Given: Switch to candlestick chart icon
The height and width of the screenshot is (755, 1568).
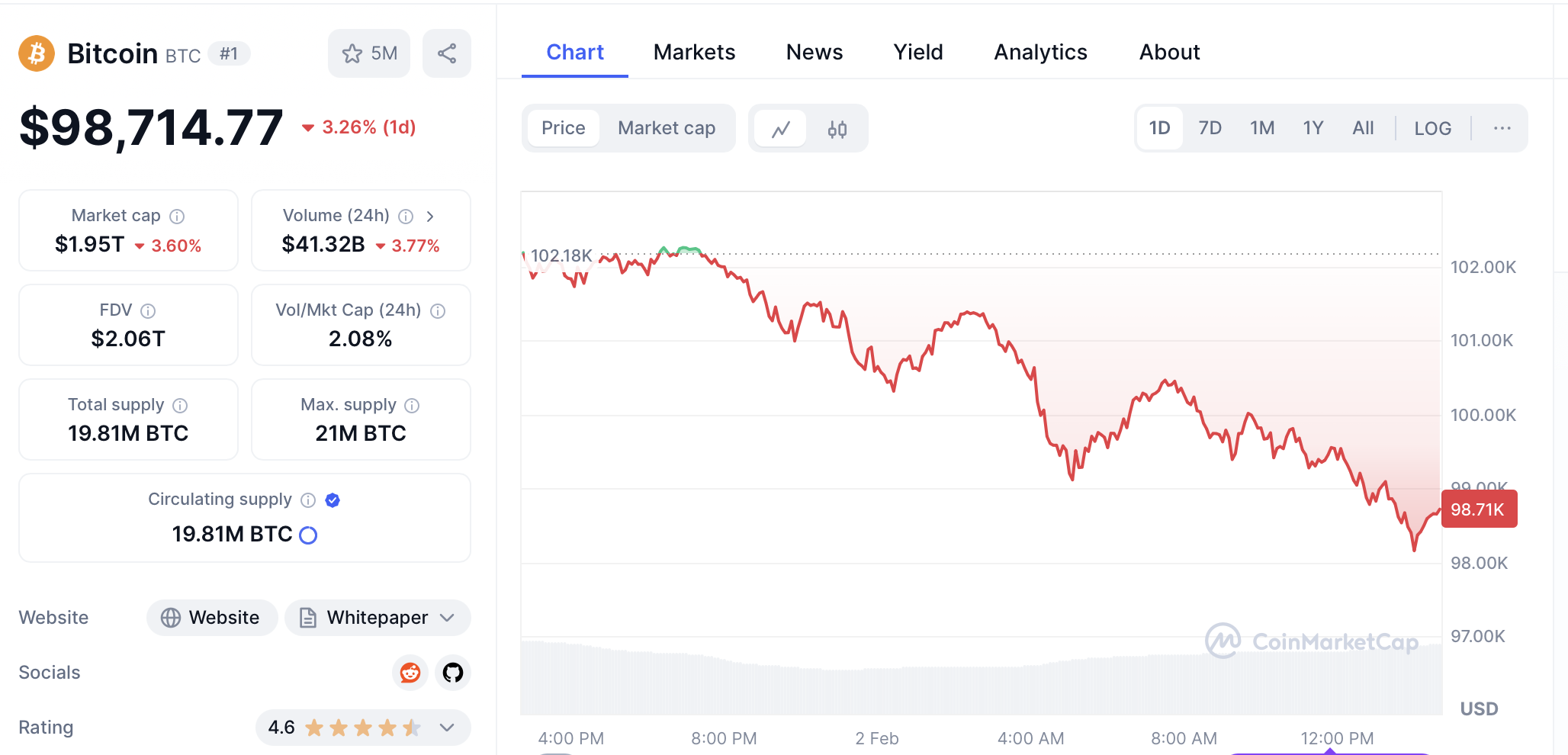Looking at the screenshot, I should [837, 129].
